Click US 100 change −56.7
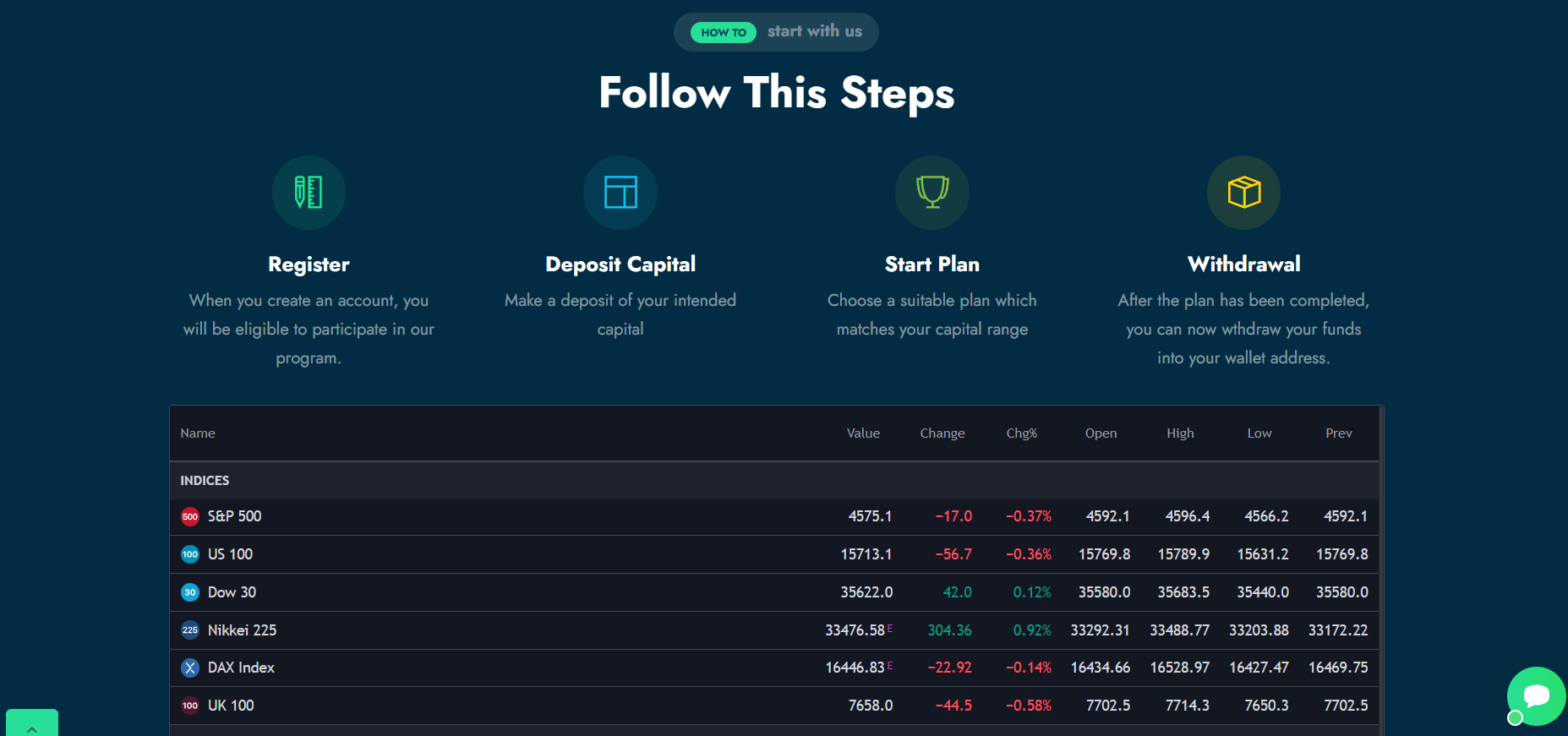Image resolution: width=1568 pixels, height=736 pixels. coord(953,554)
